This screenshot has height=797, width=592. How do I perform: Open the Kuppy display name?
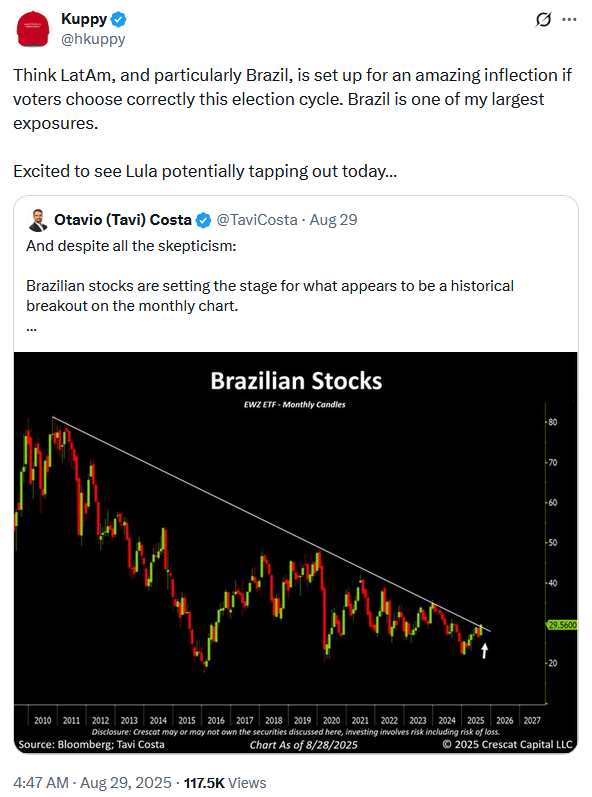click(x=84, y=19)
